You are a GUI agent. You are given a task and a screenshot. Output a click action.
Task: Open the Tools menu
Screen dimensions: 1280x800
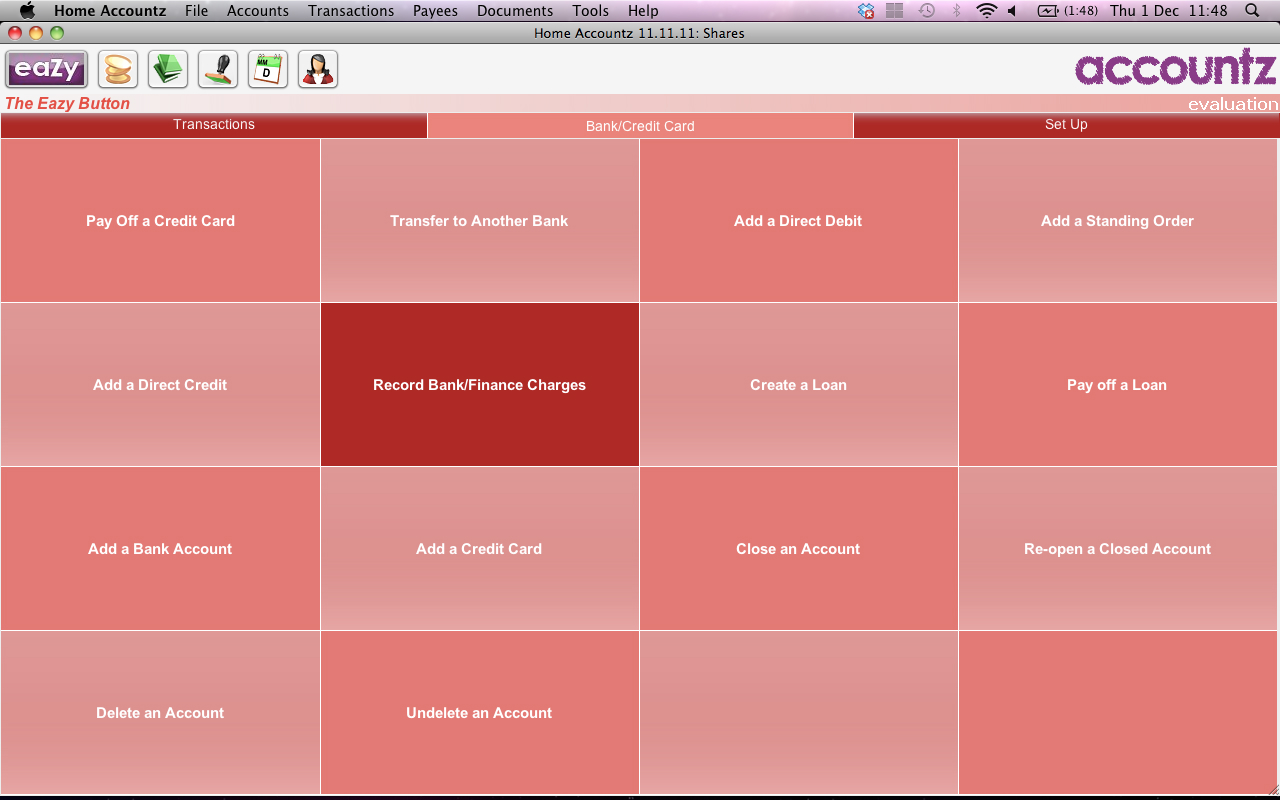pyautogui.click(x=590, y=11)
